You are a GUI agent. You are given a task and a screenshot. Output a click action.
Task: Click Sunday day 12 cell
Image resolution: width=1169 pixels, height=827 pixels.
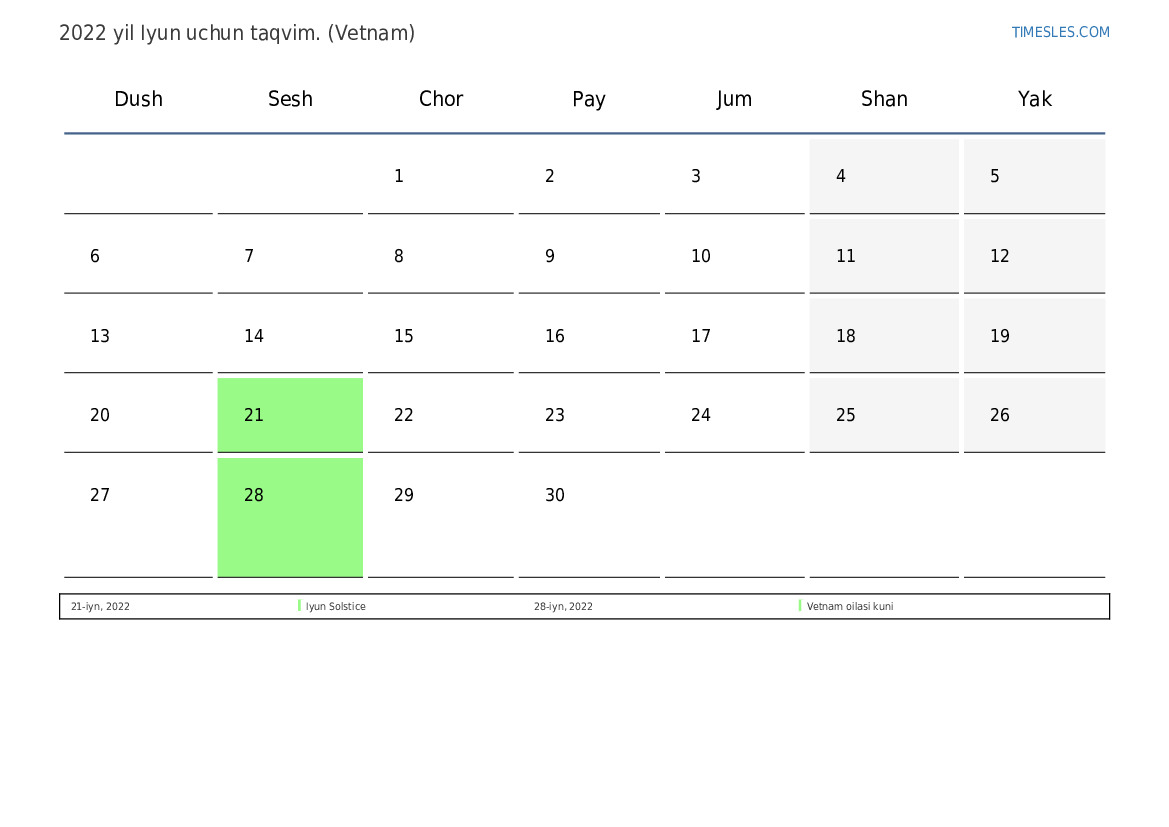[1035, 256]
